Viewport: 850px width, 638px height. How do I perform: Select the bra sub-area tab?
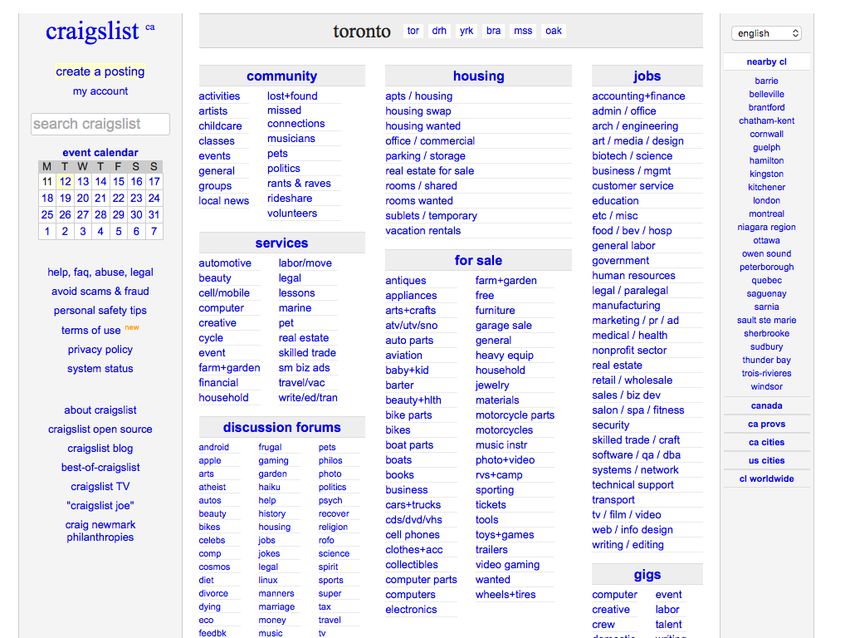493,31
